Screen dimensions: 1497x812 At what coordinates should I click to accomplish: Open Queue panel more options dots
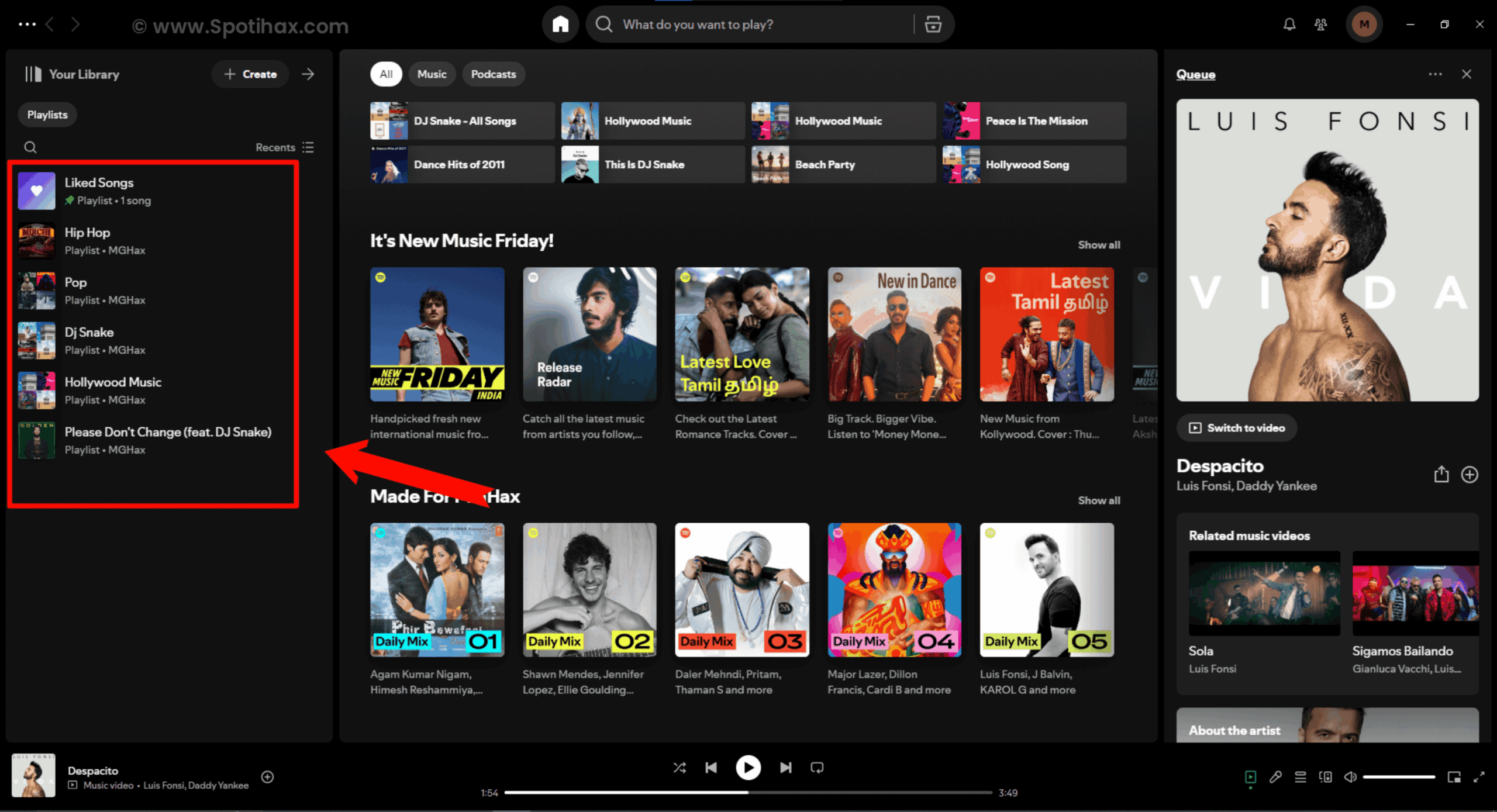coord(1435,74)
